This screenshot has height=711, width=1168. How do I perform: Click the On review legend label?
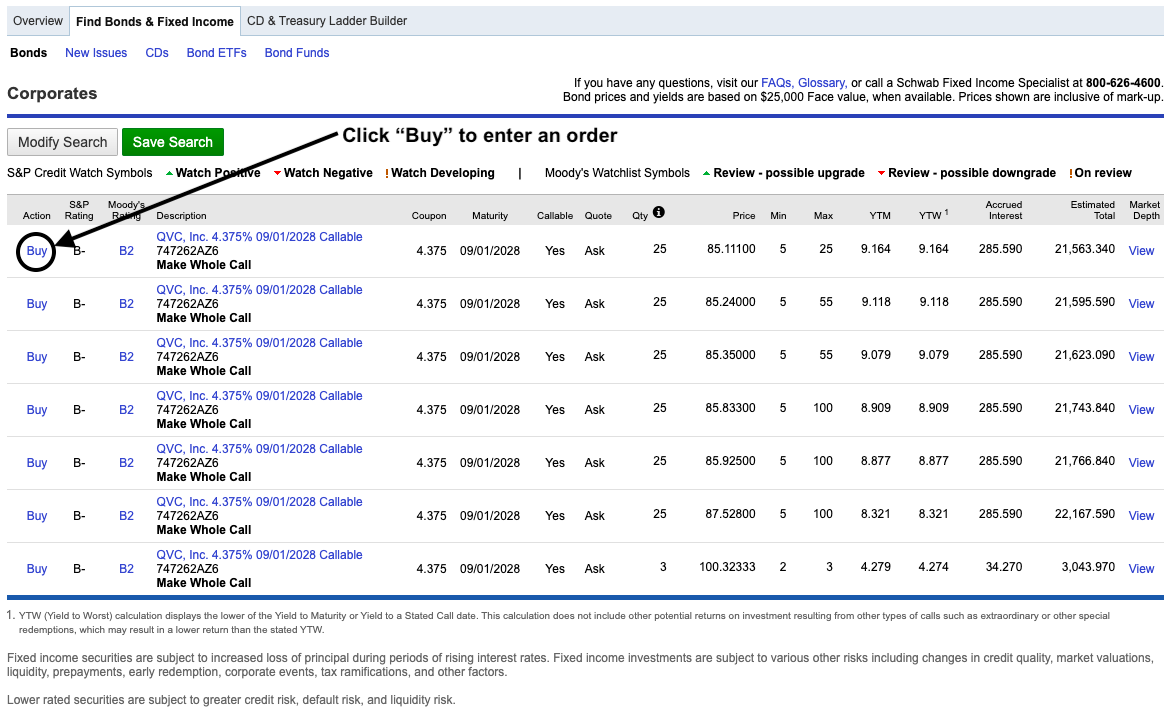pos(1102,173)
